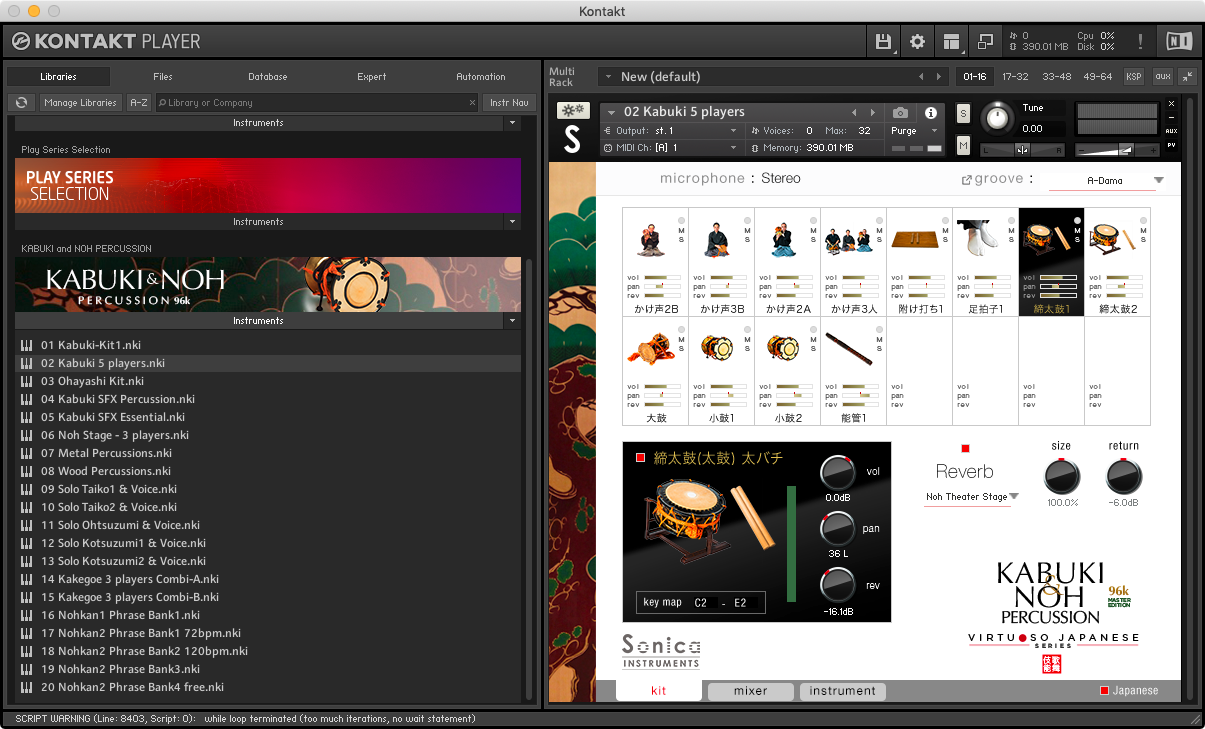Image resolution: width=1205 pixels, height=729 pixels.
Task: Open the workspace layout panel icon
Action: (951, 42)
